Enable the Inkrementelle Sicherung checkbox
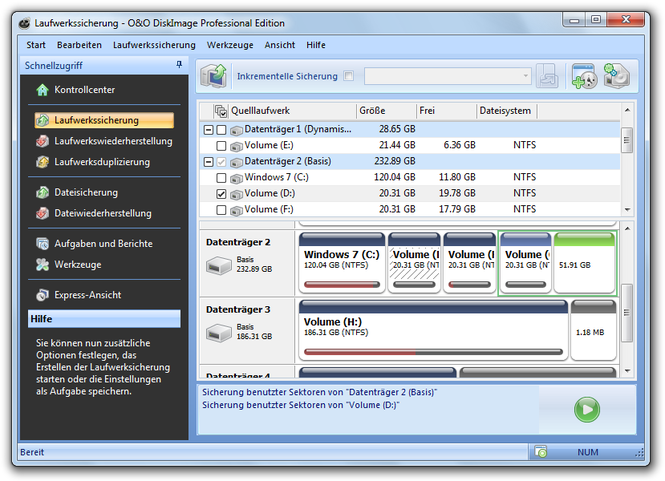This screenshot has width=665, height=481. pyautogui.click(x=349, y=76)
